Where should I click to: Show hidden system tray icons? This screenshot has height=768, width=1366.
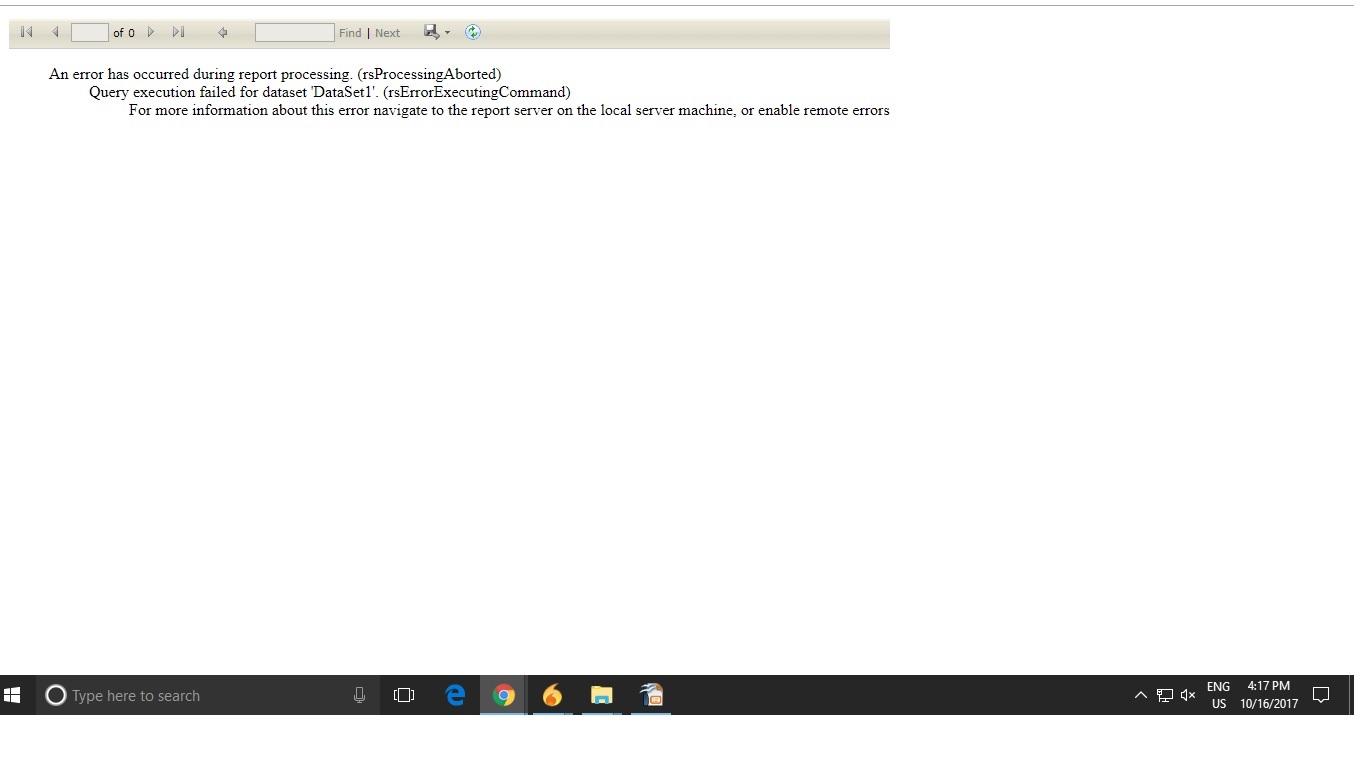[1140, 695]
